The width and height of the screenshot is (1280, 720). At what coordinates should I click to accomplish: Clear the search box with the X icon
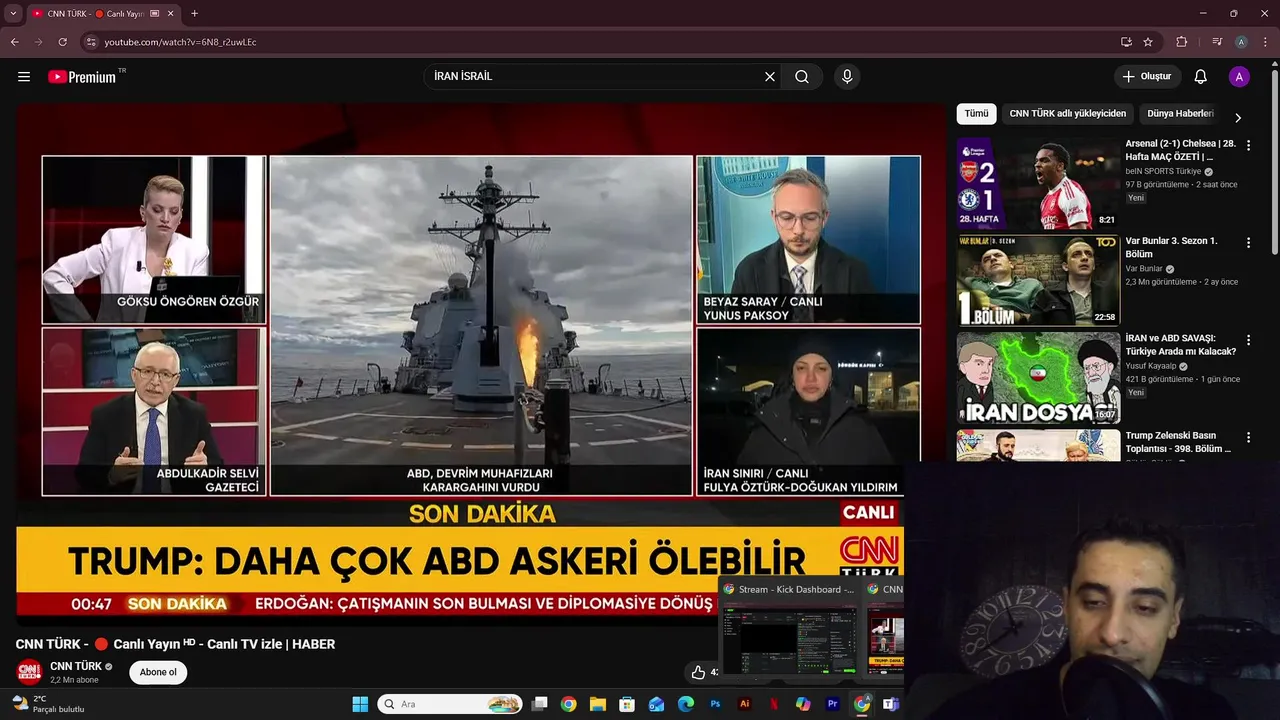point(770,77)
